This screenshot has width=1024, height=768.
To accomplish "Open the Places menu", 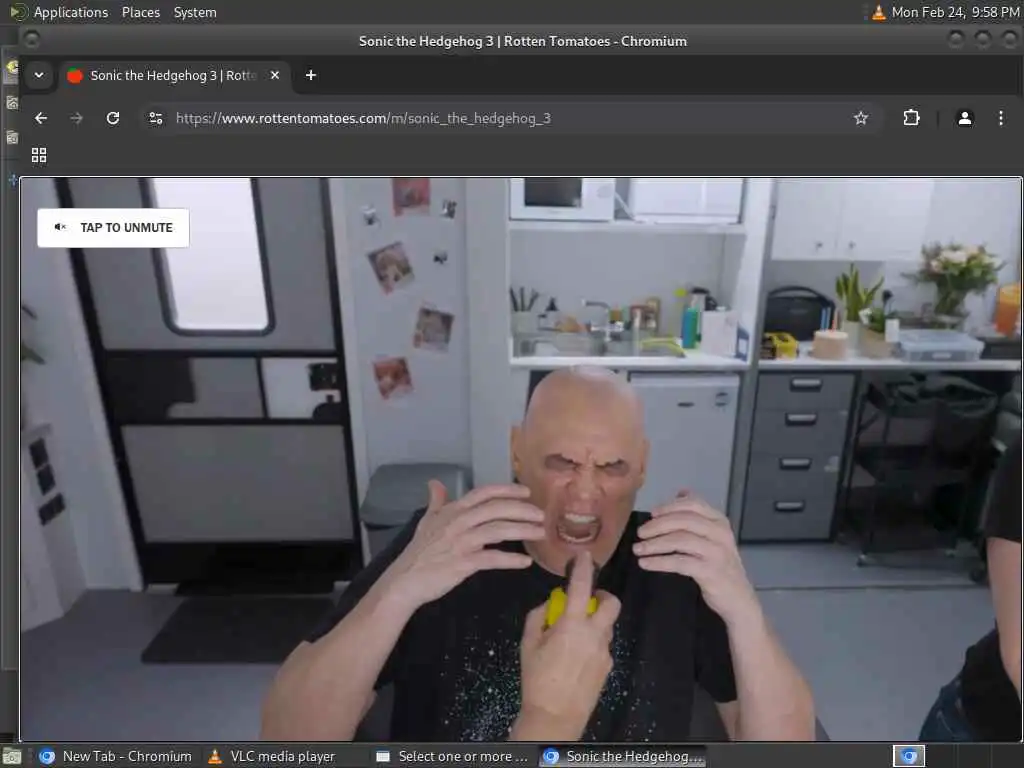I will coord(141,12).
